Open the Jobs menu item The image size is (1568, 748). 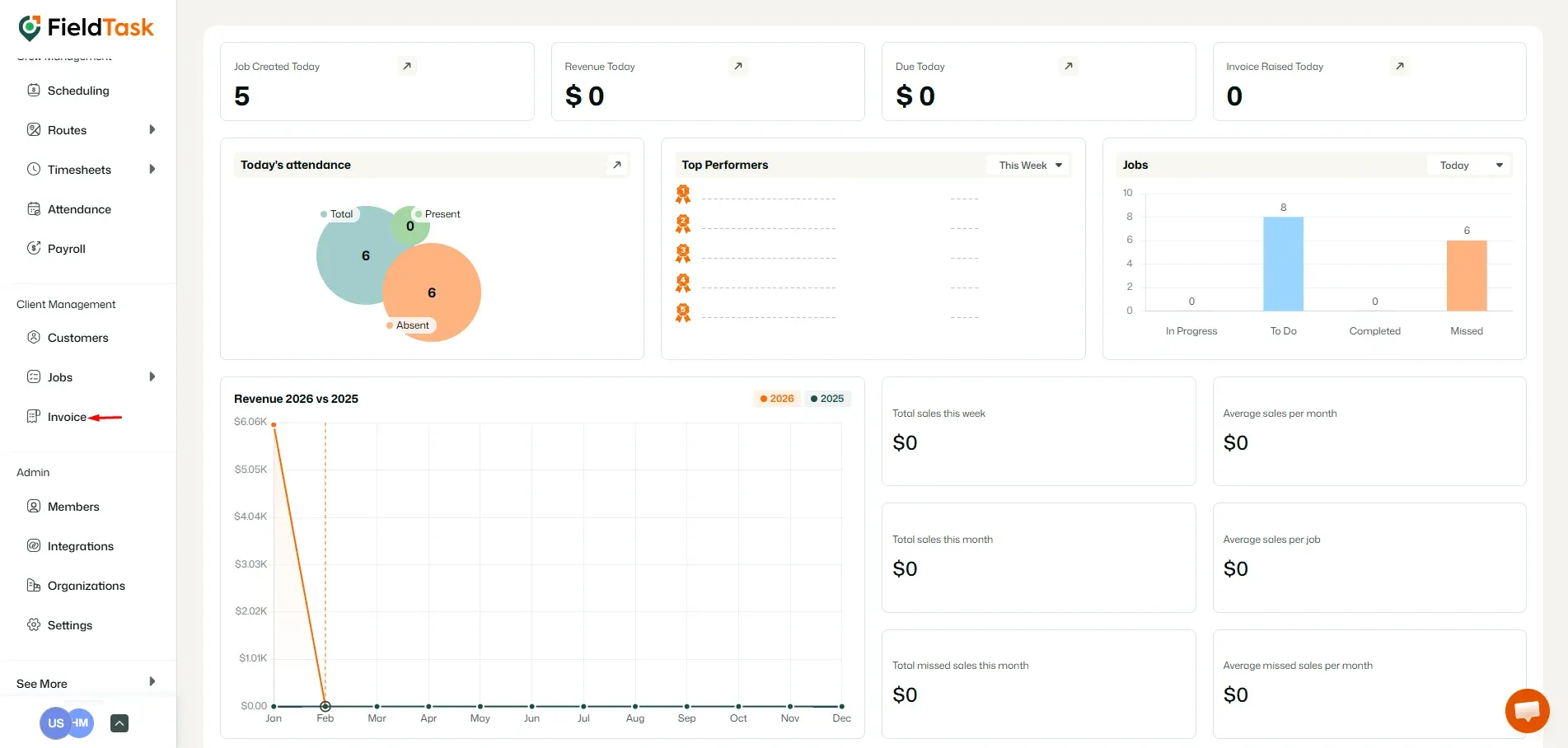(60, 376)
